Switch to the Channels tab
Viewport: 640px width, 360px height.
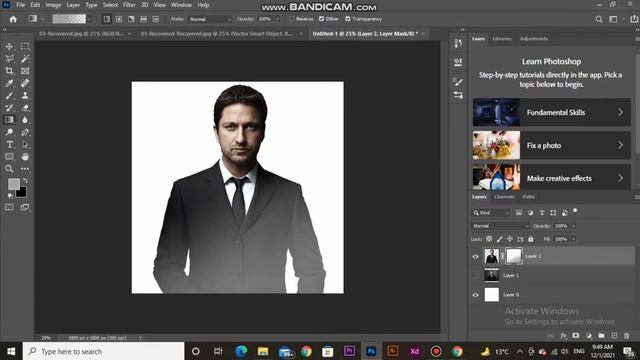pos(504,197)
